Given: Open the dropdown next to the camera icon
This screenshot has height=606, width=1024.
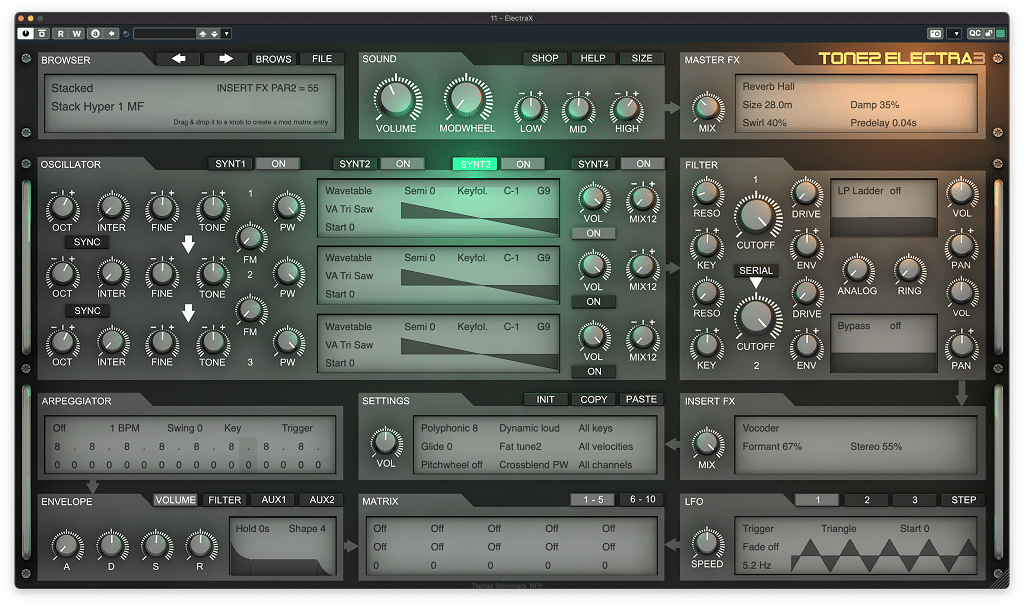Looking at the screenshot, I should coord(956,33).
